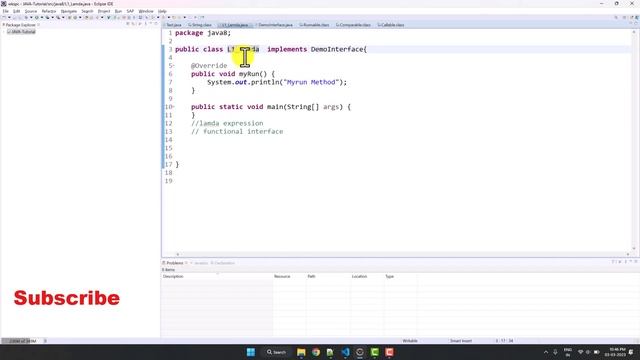
Task: Switch to the Runnable.class editor tab
Action: tap(314, 25)
